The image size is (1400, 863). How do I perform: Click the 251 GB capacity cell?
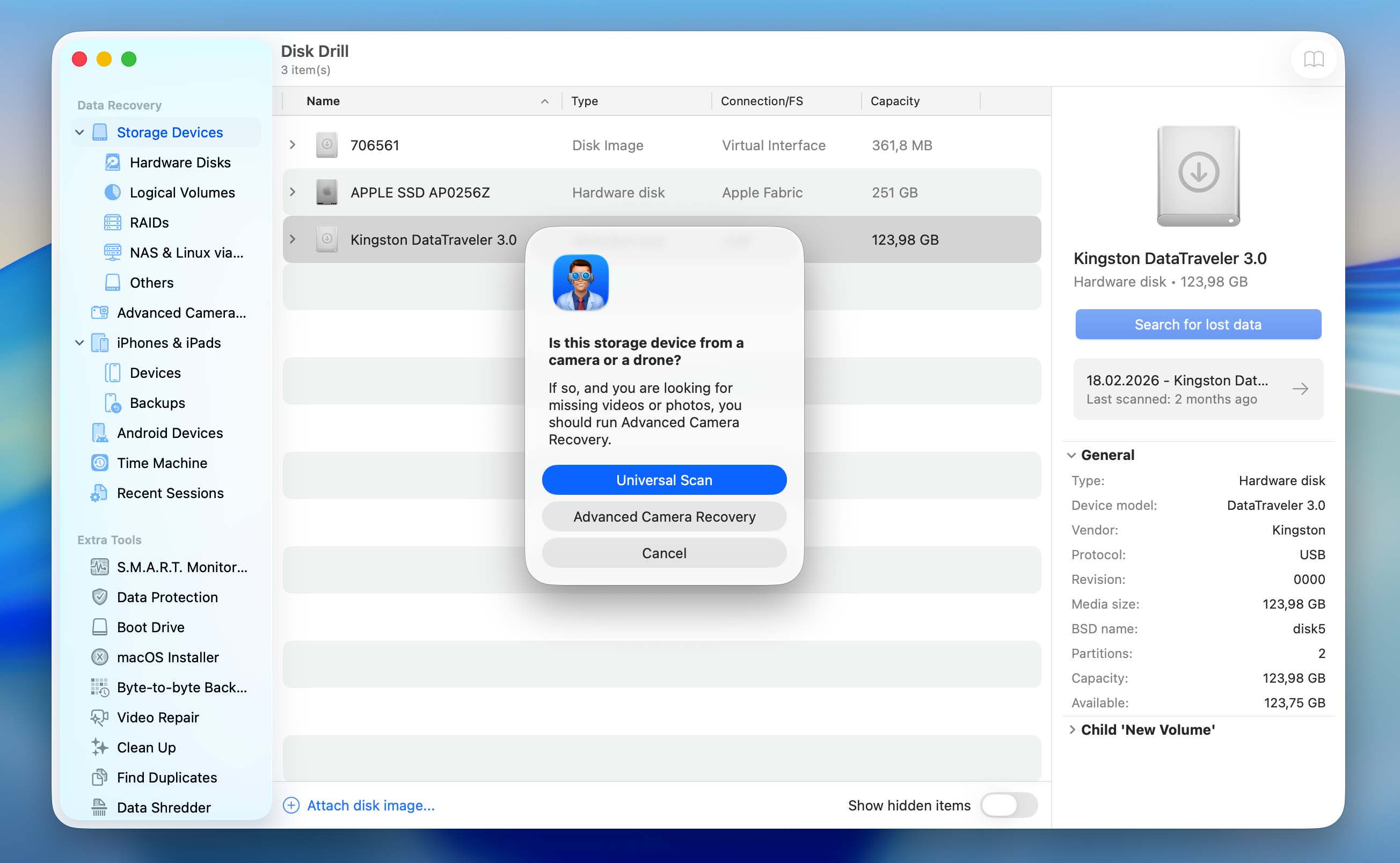tap(894, 192)
